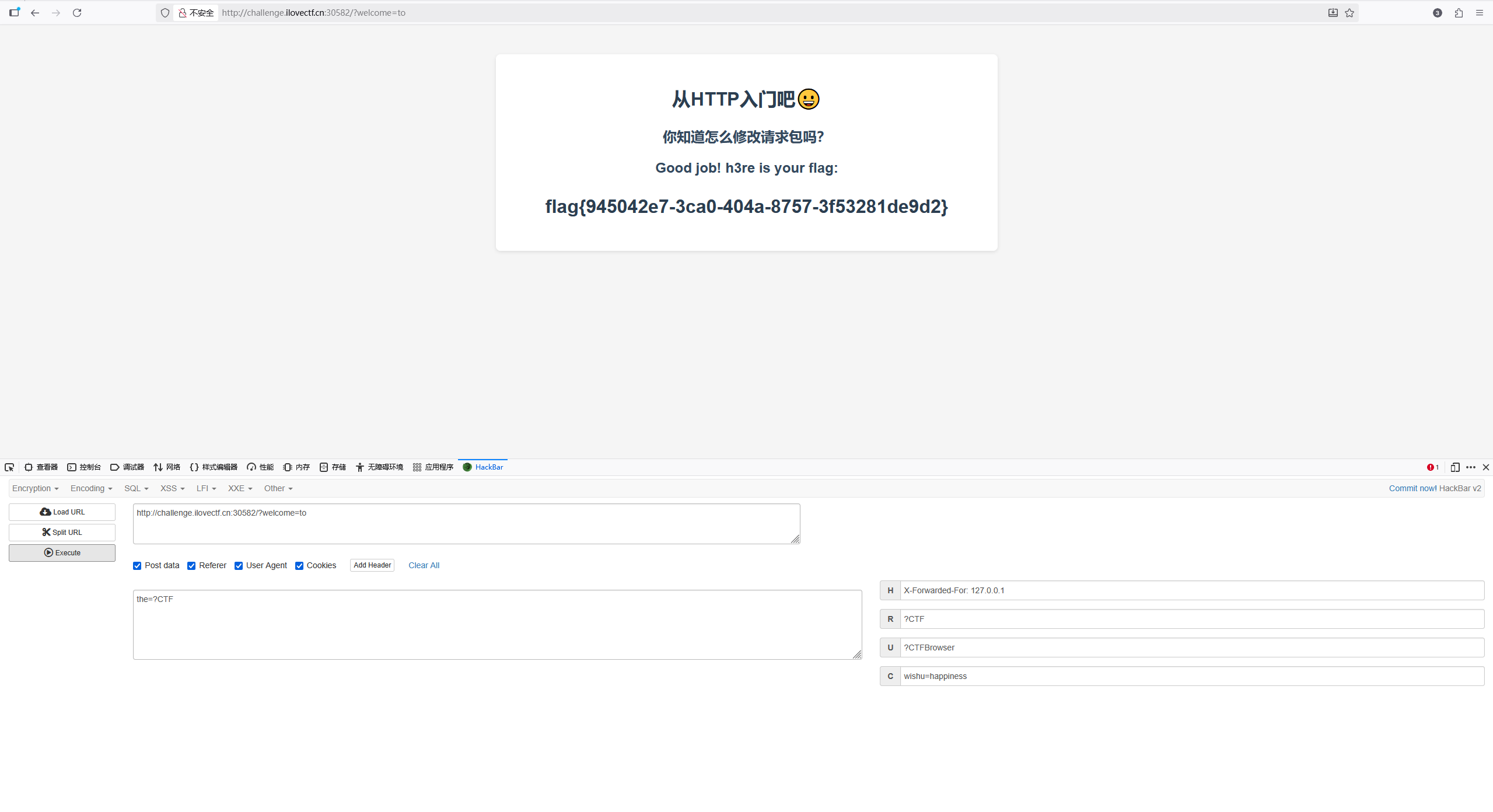Click the browser reload page icon
Screen dimensions: 1493x812
coord(77,13)
